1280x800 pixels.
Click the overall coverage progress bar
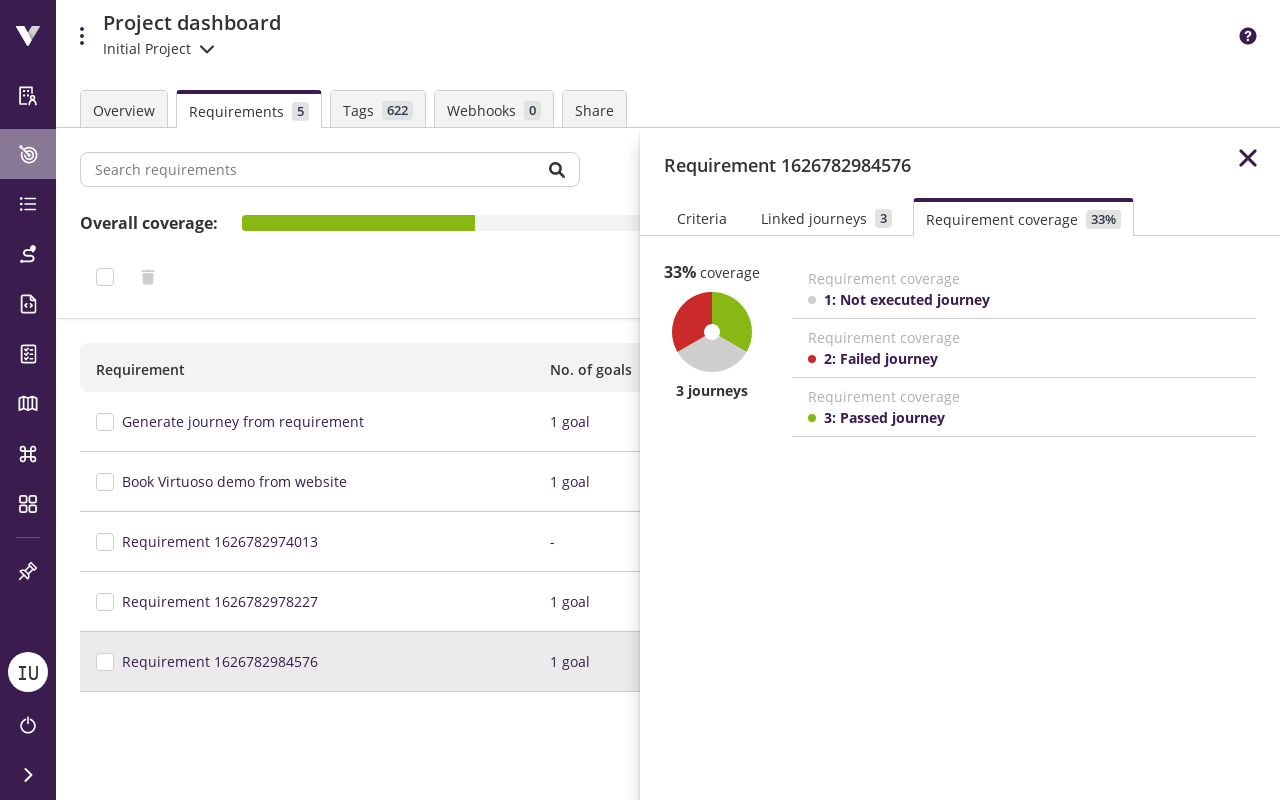tap(440, 223)
